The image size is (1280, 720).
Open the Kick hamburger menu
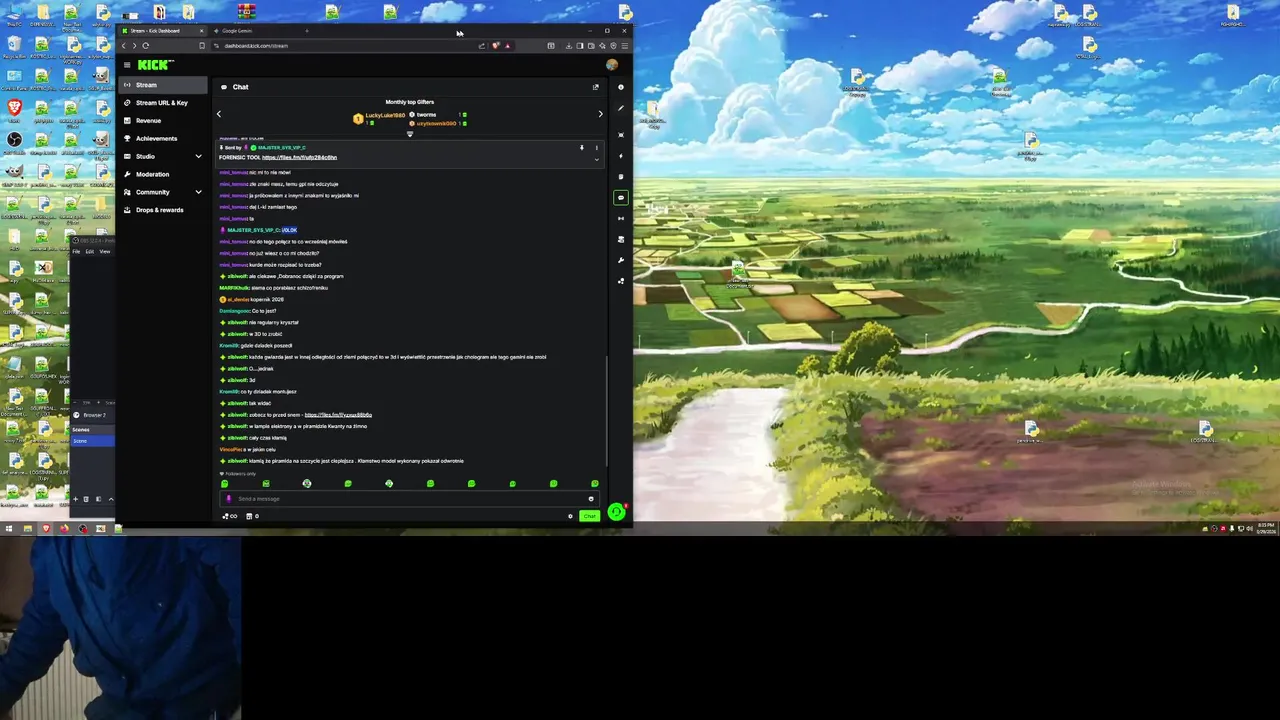[127, 65]
